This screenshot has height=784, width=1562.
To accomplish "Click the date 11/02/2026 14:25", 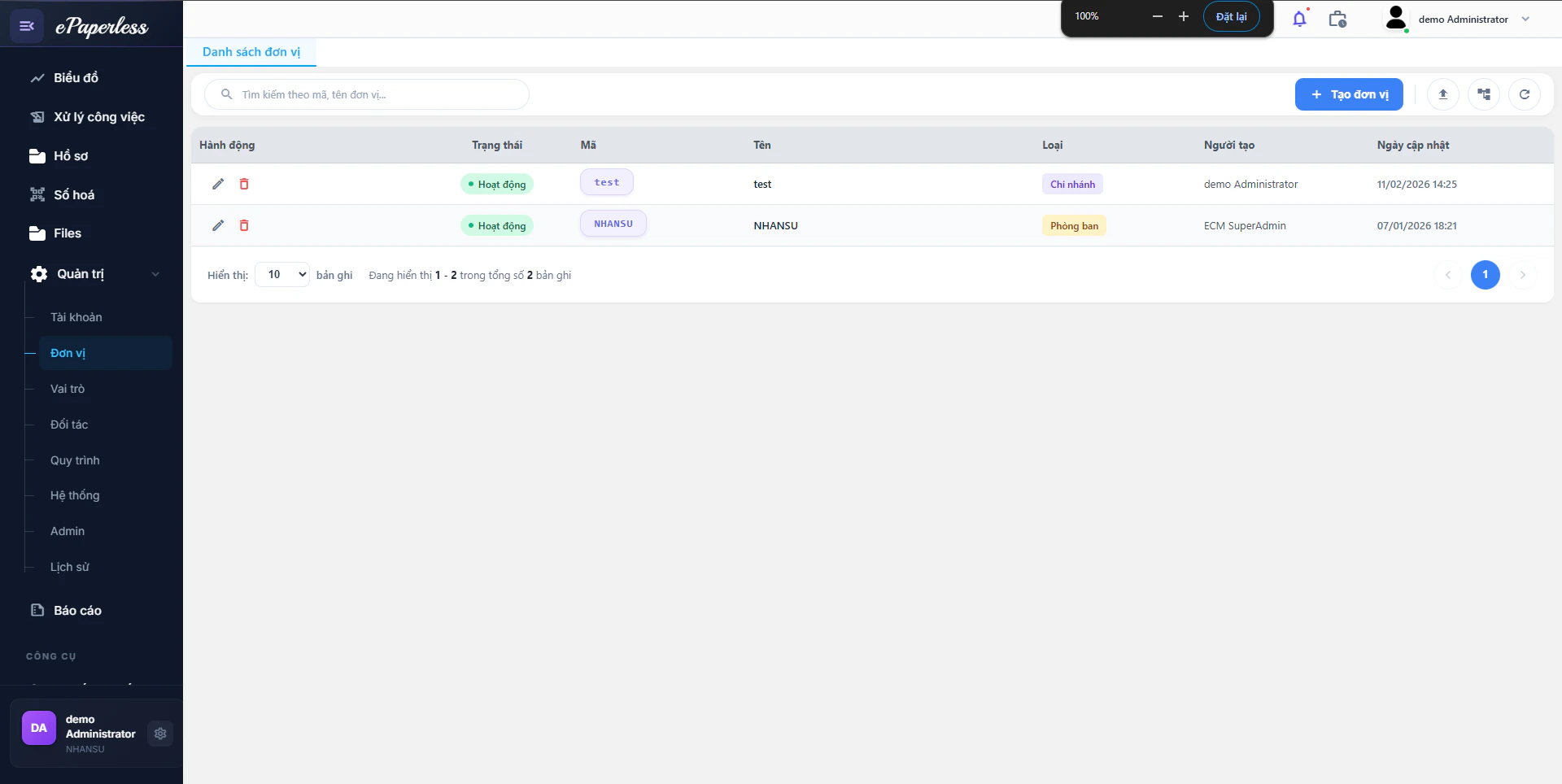I will coord(1416,185).
